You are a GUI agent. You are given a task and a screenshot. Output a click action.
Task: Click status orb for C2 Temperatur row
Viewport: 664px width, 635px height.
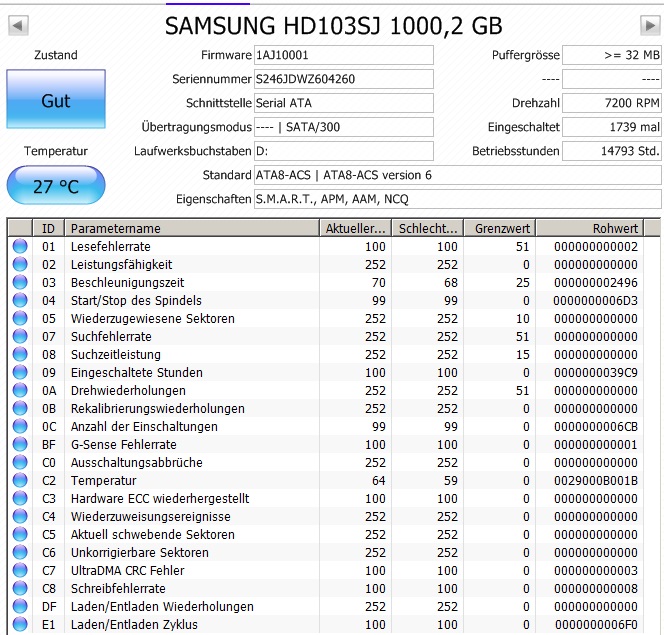pos(20,480)
